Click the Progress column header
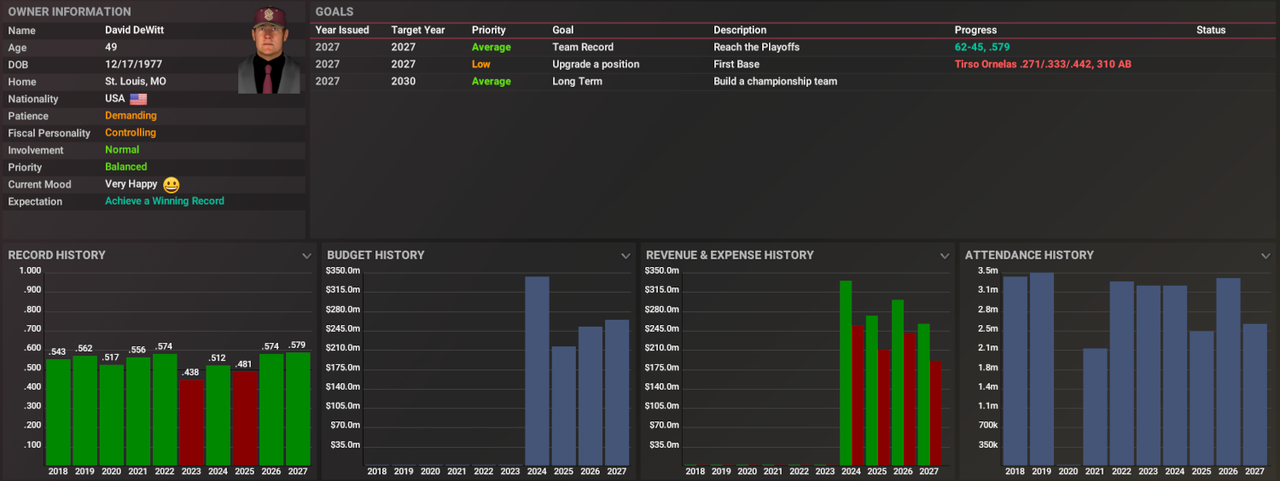1280x481 pixels. point(976,30)
